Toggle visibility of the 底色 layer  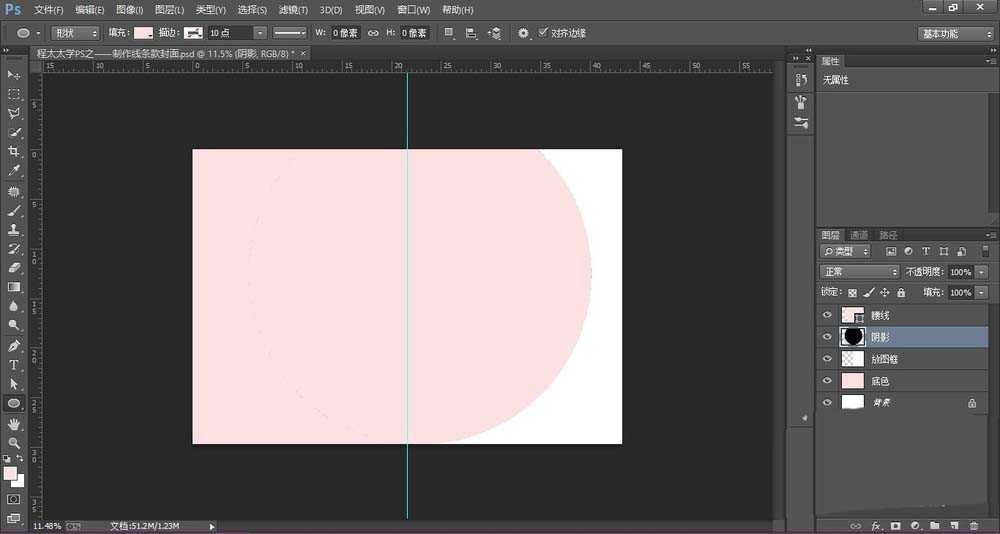[827, 381]
